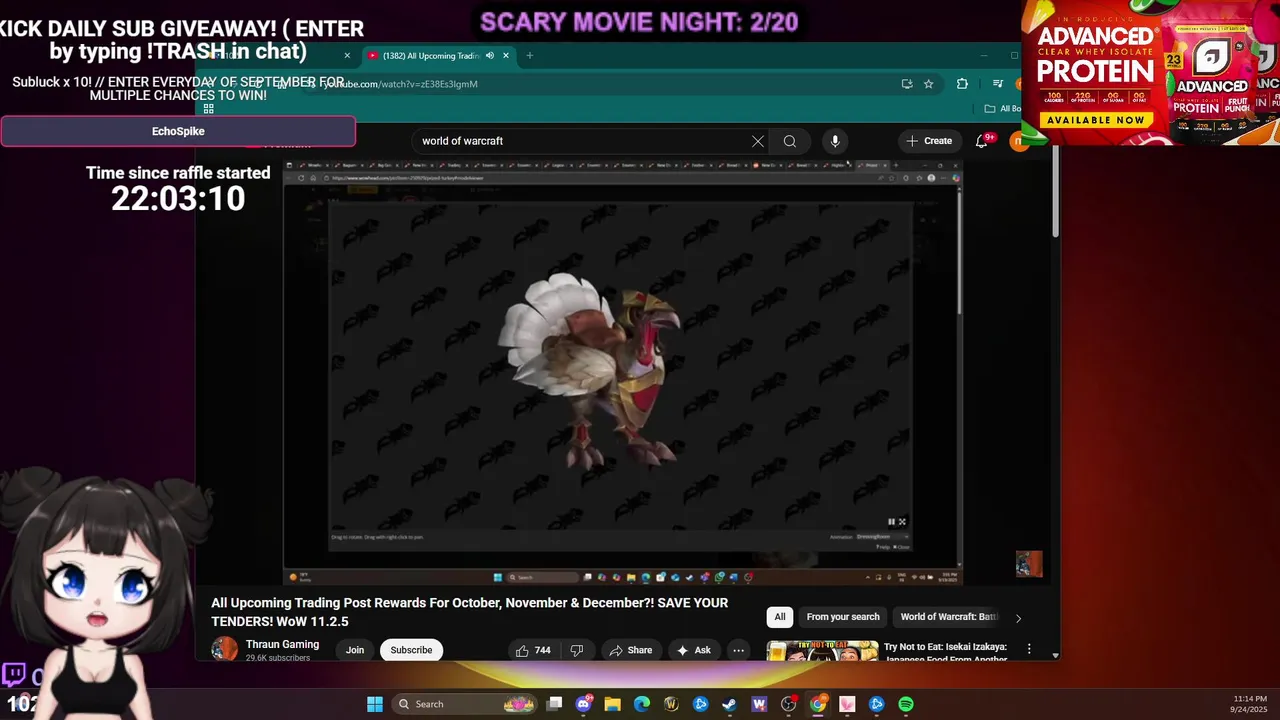
Task: Run search with the magnifier button
Action: coord(790,141)
